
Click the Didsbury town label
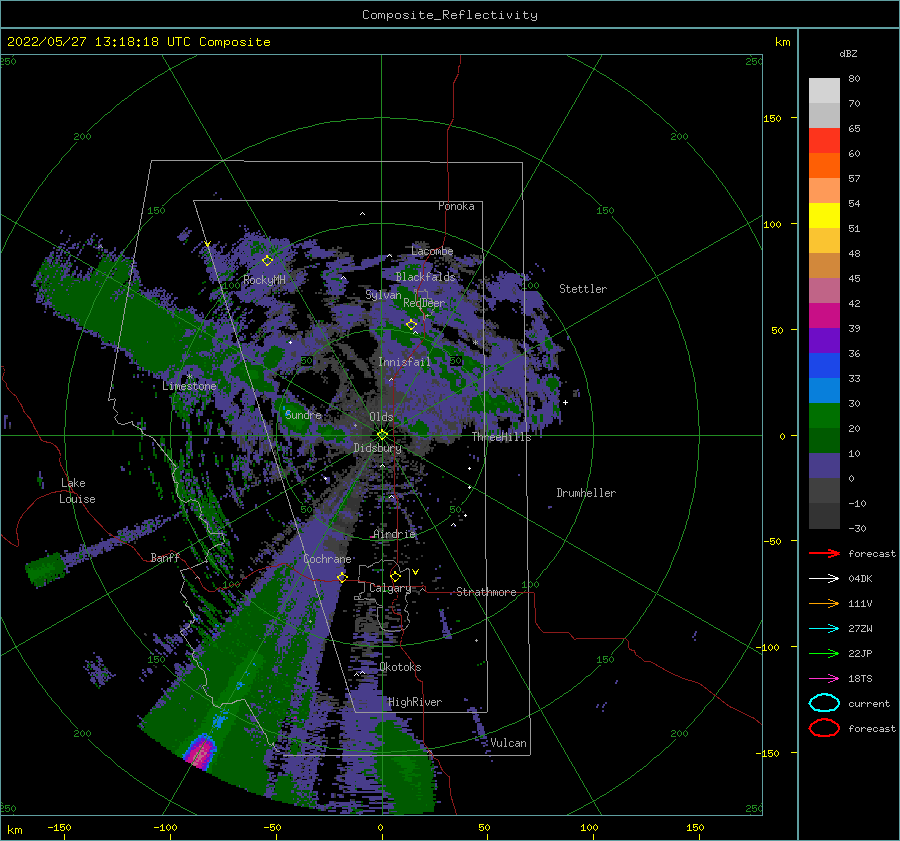(378, 448)
